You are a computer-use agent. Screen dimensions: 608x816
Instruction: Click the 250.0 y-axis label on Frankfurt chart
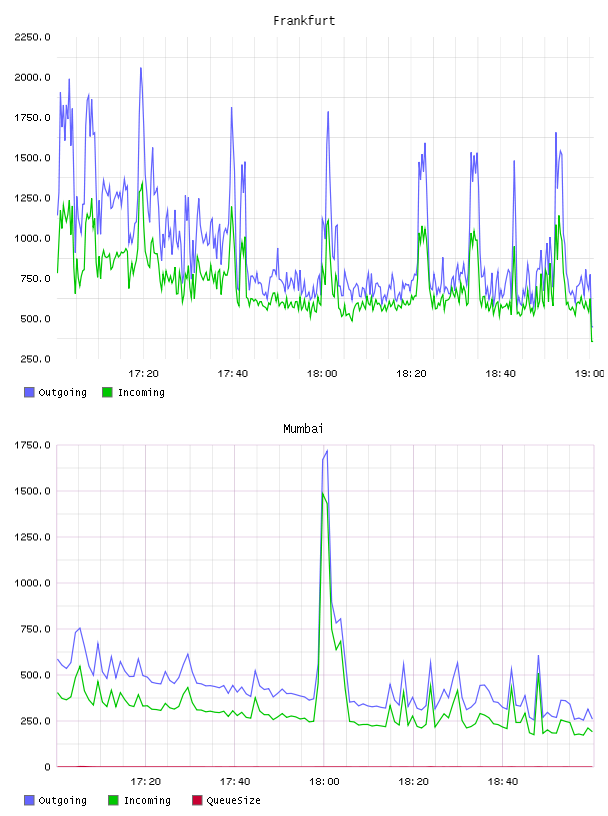(x=35, y=359)
